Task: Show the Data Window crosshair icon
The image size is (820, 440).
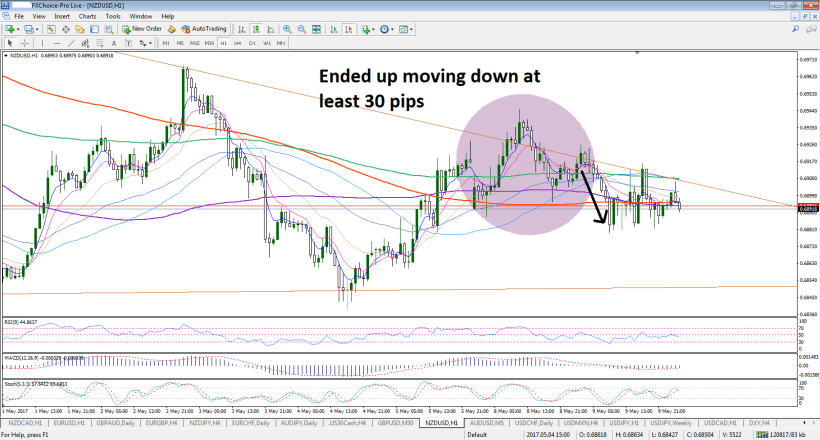Action: (x=65, y=29)
